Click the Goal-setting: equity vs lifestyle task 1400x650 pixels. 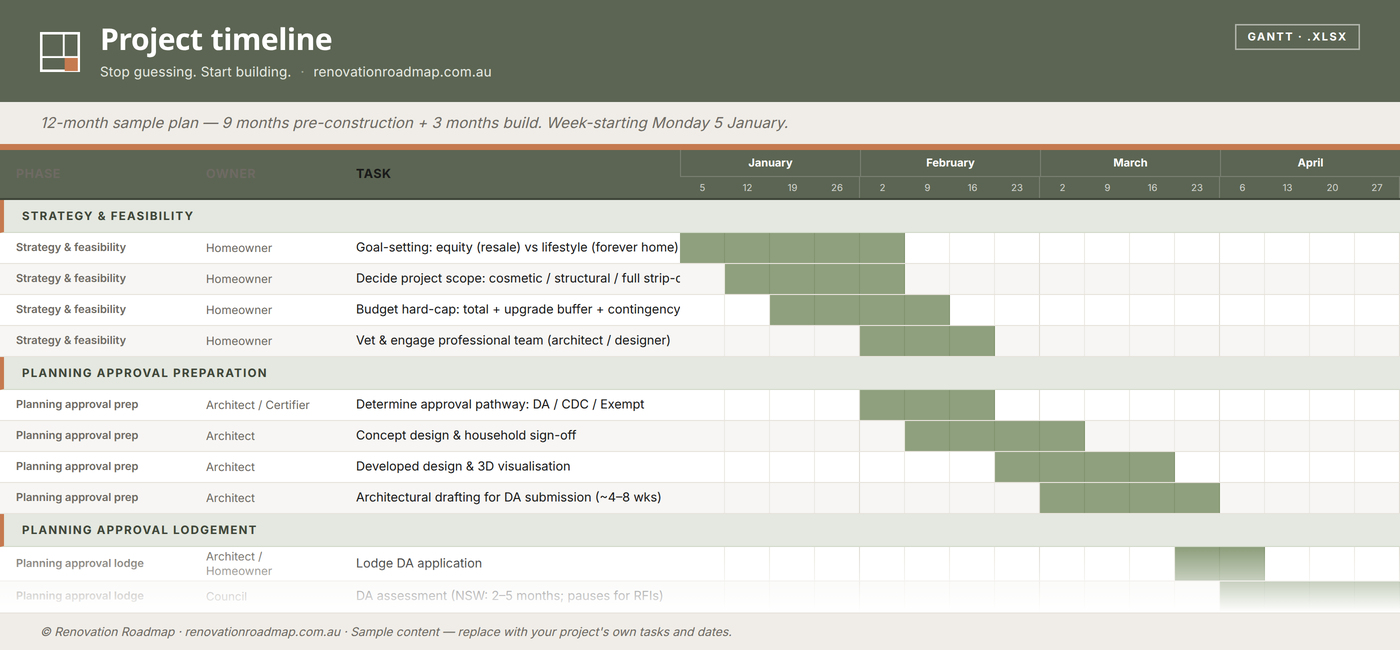click(x=517, y=247)
